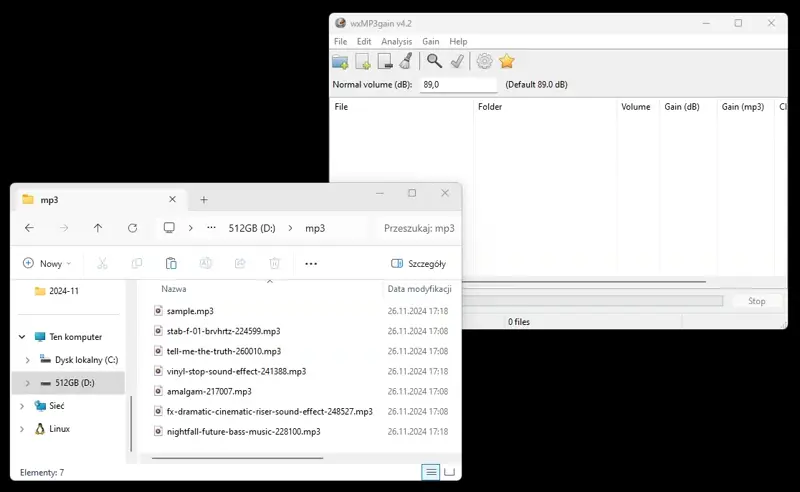The width and height of the screenshot is (800, 492).
Task: Refresh the mp3 folder view
Action: [x=133, y=228]
